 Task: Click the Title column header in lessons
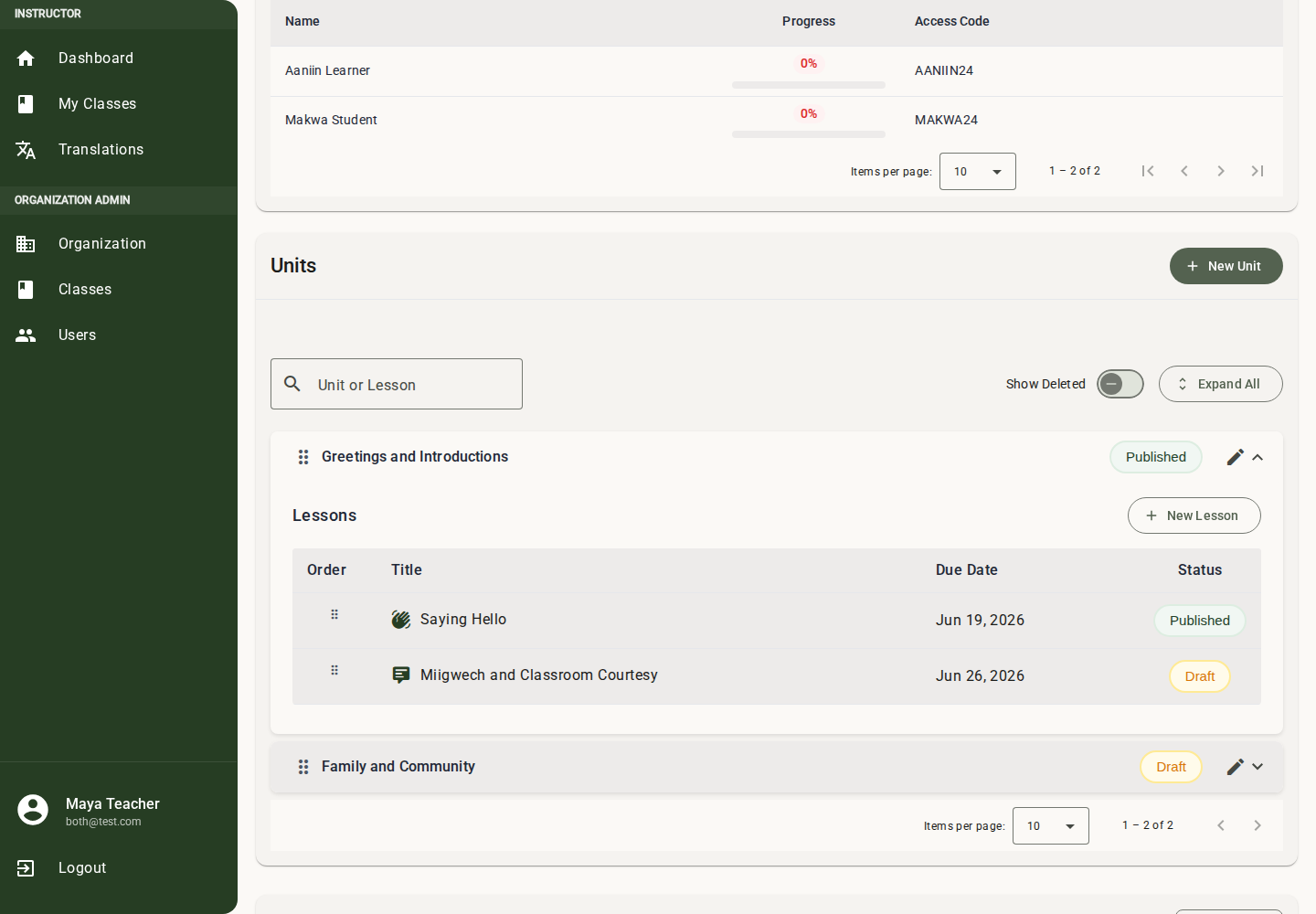point(407,570)
